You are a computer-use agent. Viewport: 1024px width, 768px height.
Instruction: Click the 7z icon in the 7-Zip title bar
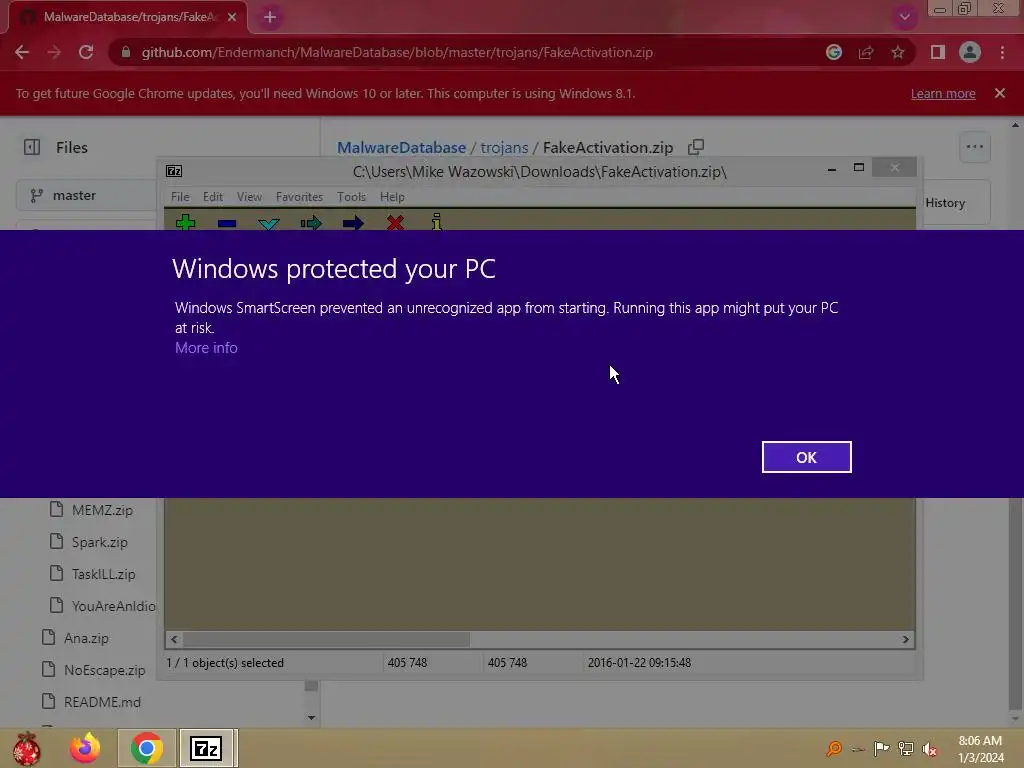[174, 171]
